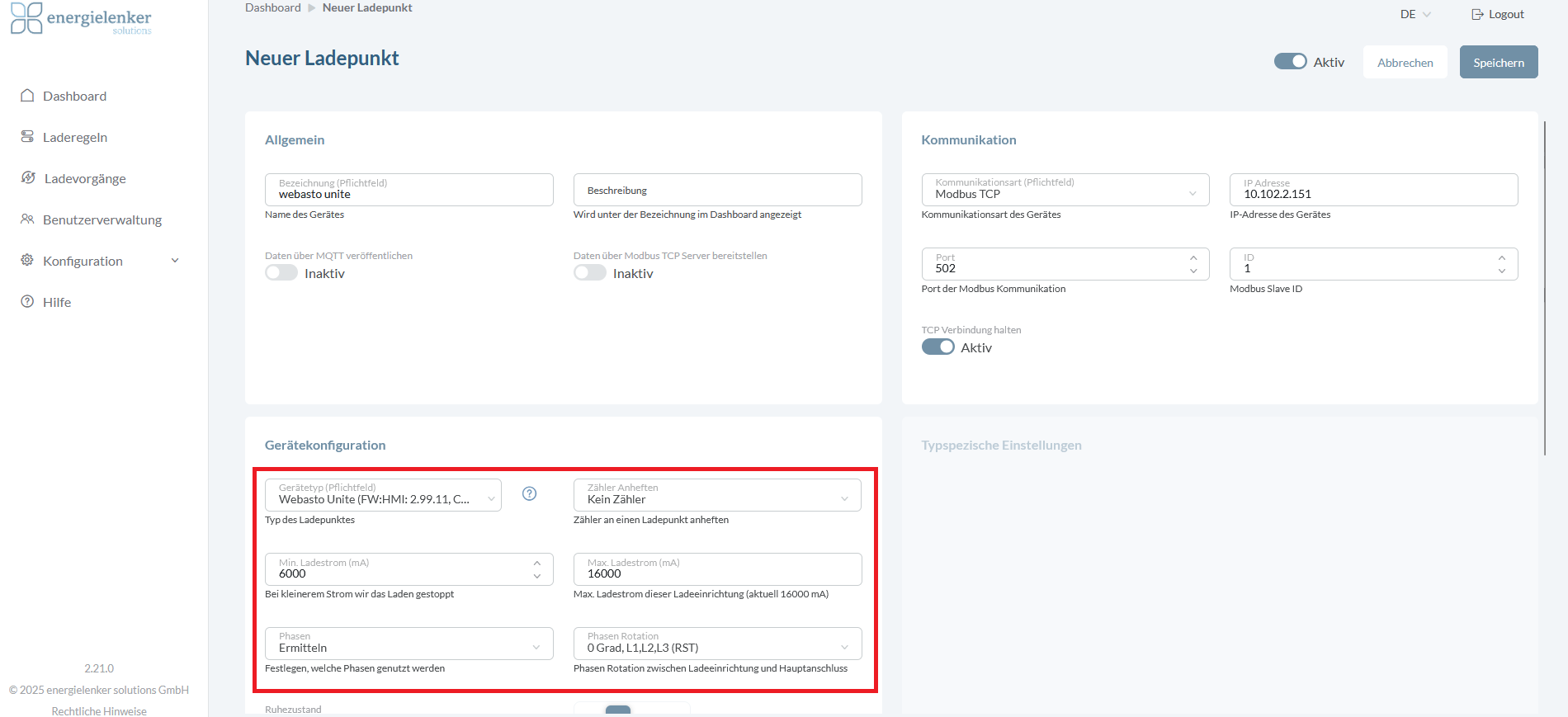Click the energielenker solutions logo
The image size is (1568, 717).
tap(81, 19)
